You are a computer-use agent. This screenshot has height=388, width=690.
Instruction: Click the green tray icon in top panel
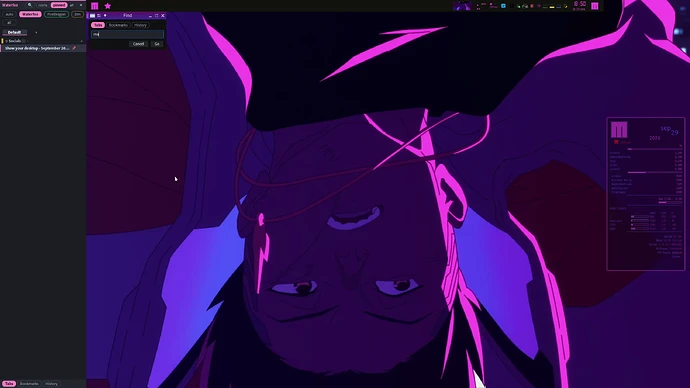point(518,6)
